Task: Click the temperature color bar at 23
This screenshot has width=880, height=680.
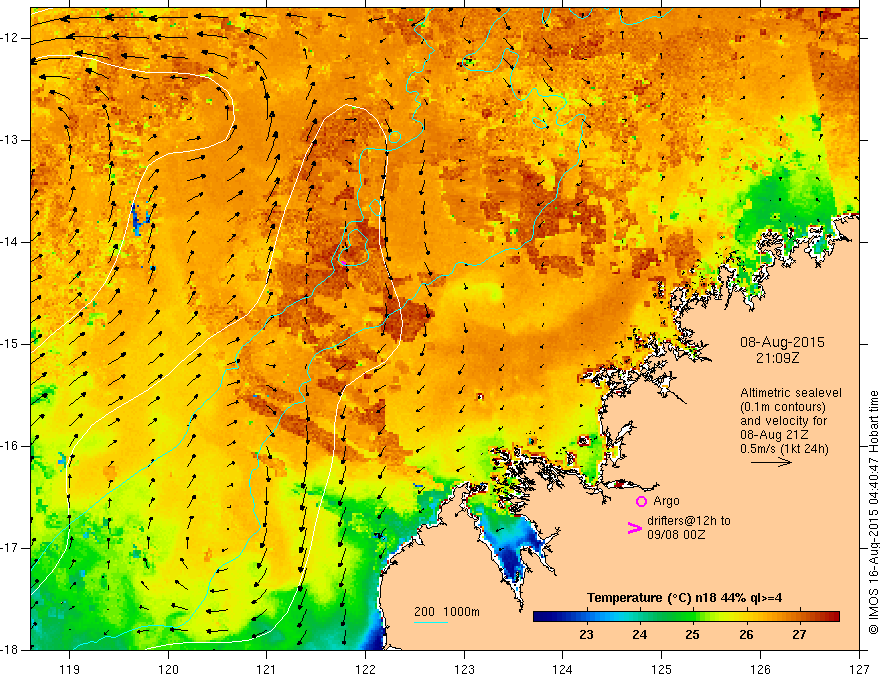Action: [x=586, y=617]
